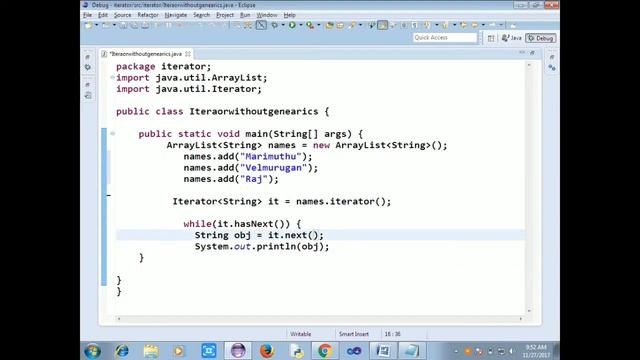640x360 pixels.
Task: Click the Open Perspective icon
Action: pyautogui.click(x=491, y=38)
